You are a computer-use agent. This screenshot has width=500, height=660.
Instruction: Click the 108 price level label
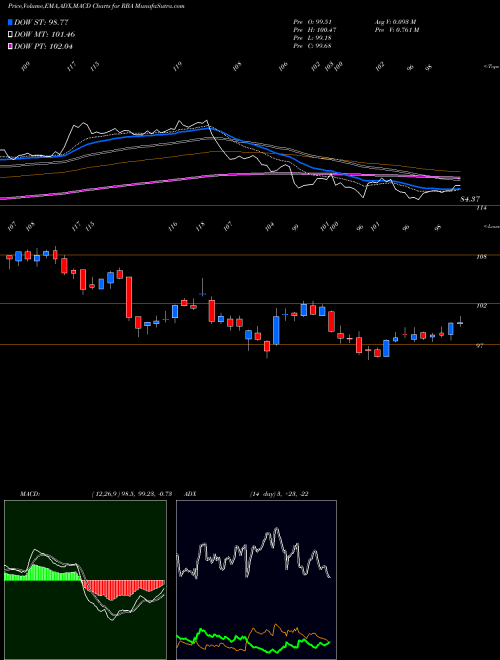481,257
